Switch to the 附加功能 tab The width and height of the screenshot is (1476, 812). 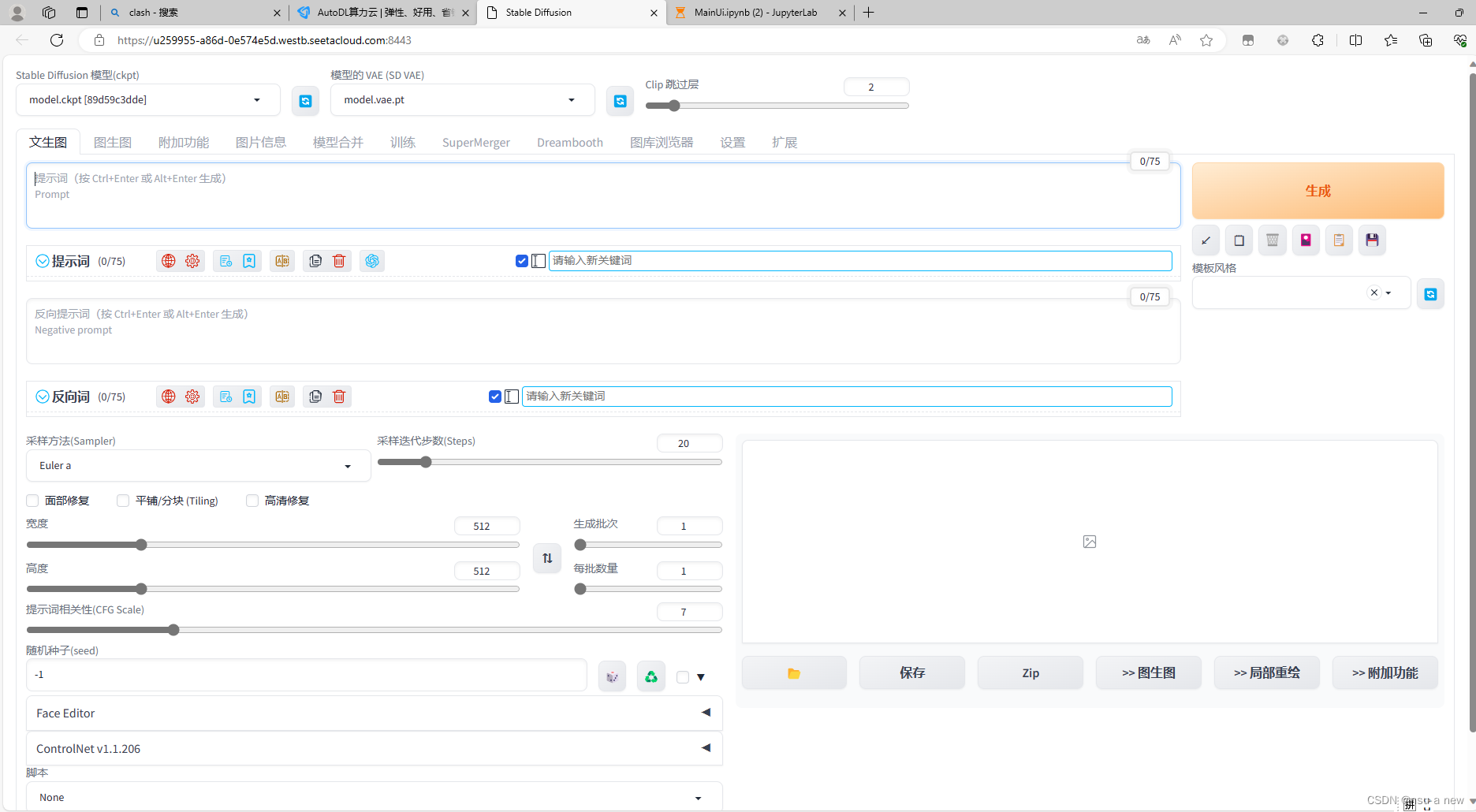click(x=184, y=143)
